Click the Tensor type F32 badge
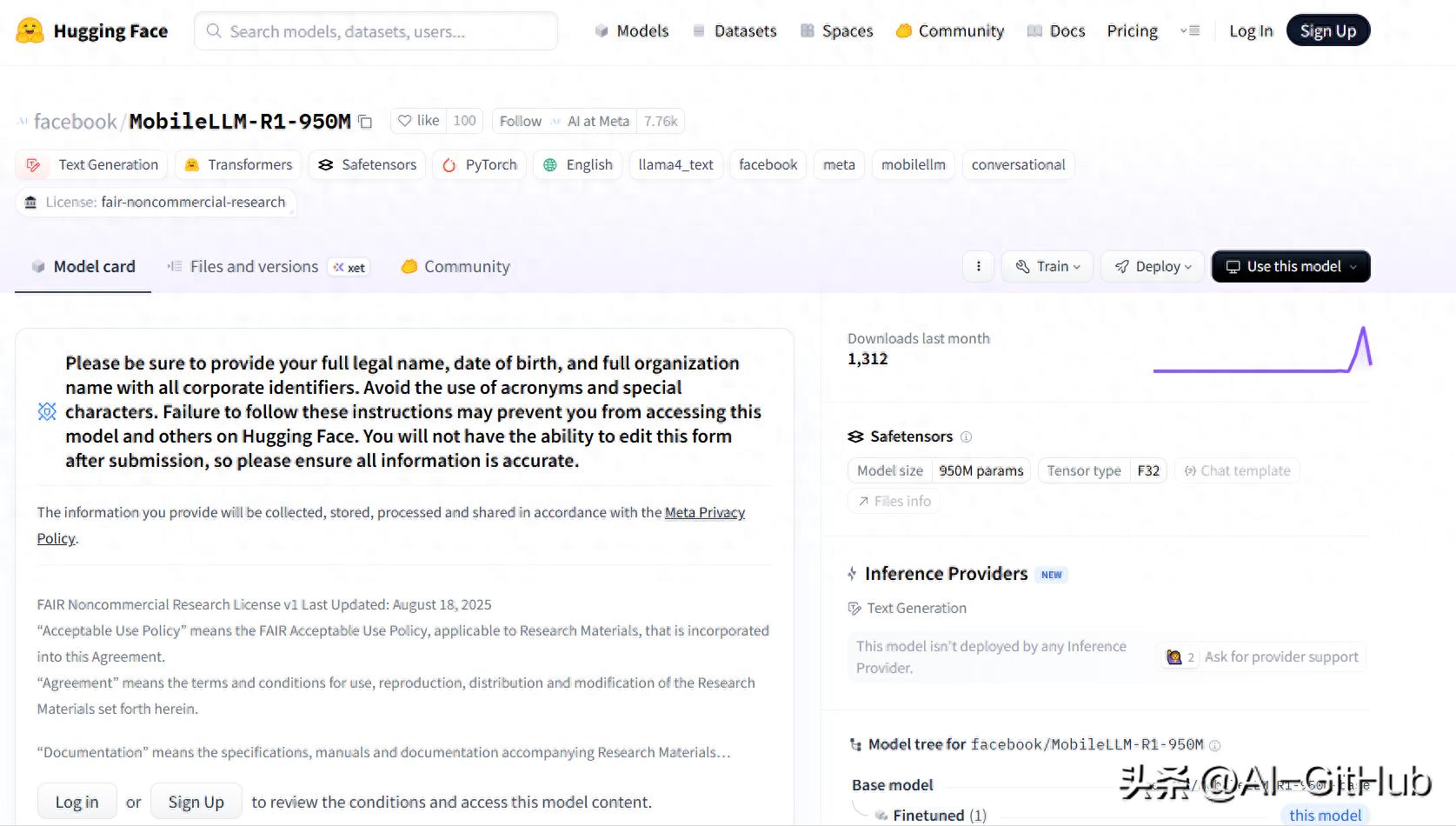This screenshot has height=826, width=1456. pyautogui.click(x=1102, y=470)
